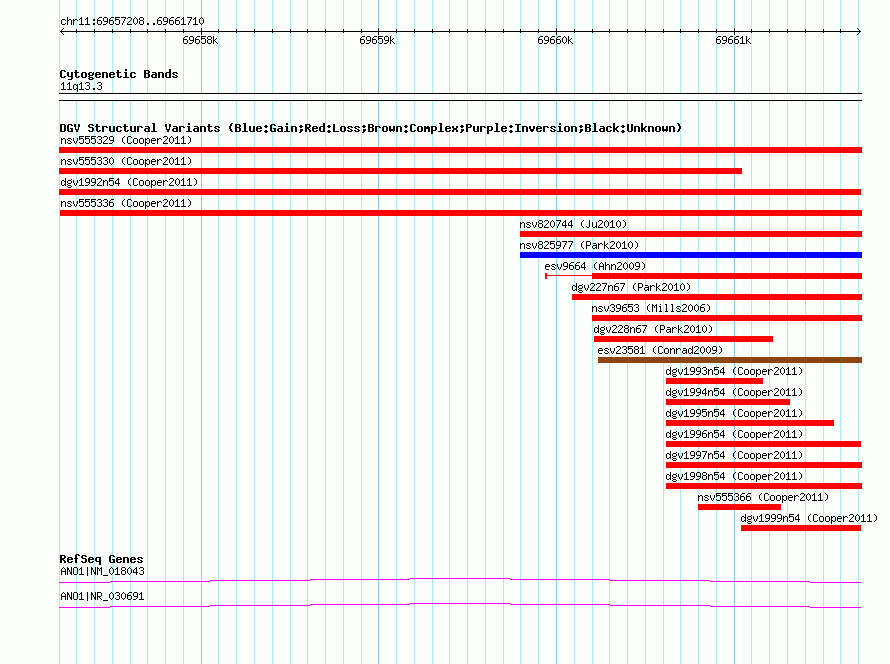
Task: Select the nsv39653 red bar
Action: (x=727, y=318)
